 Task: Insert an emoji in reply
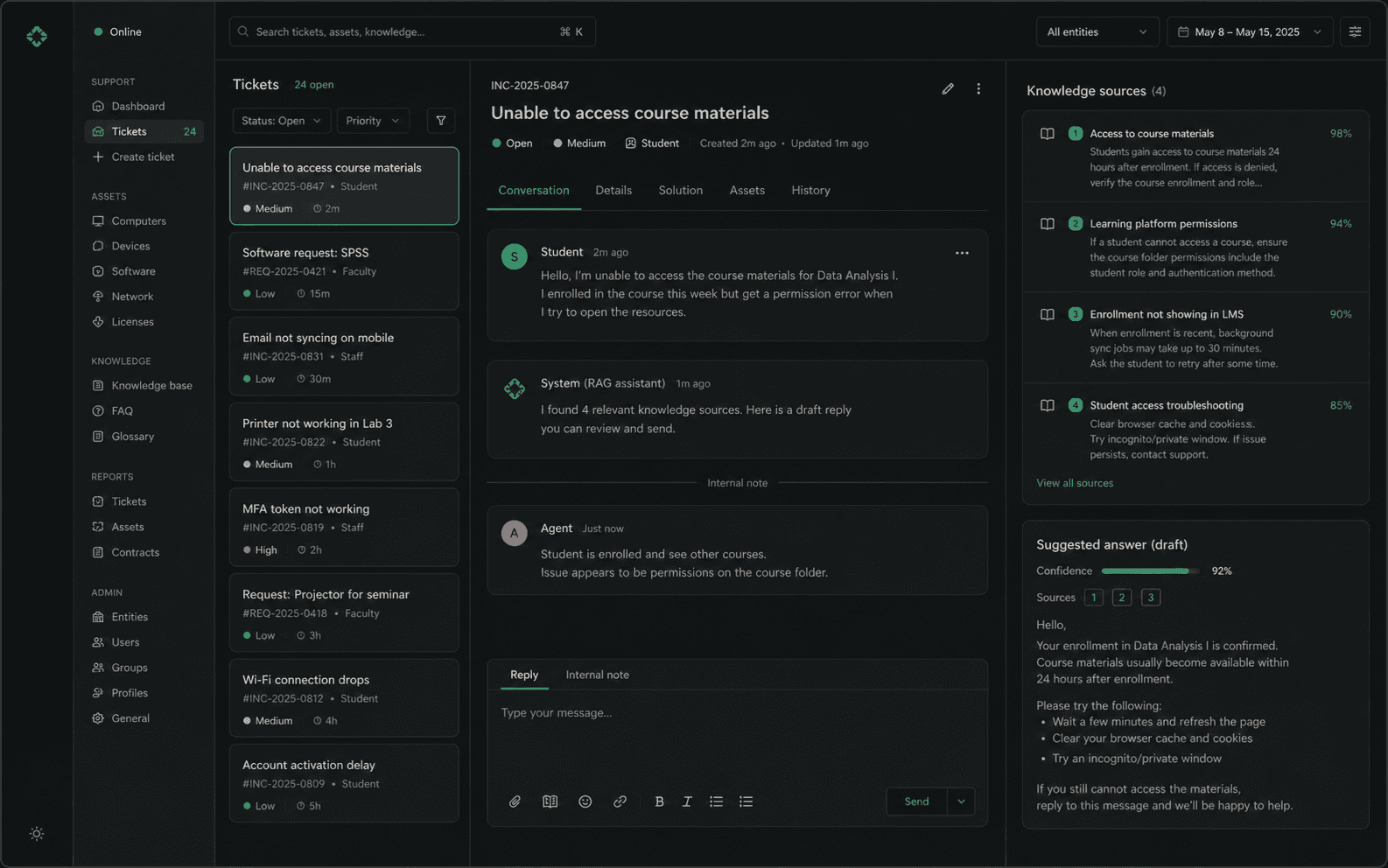coord(585,801)
